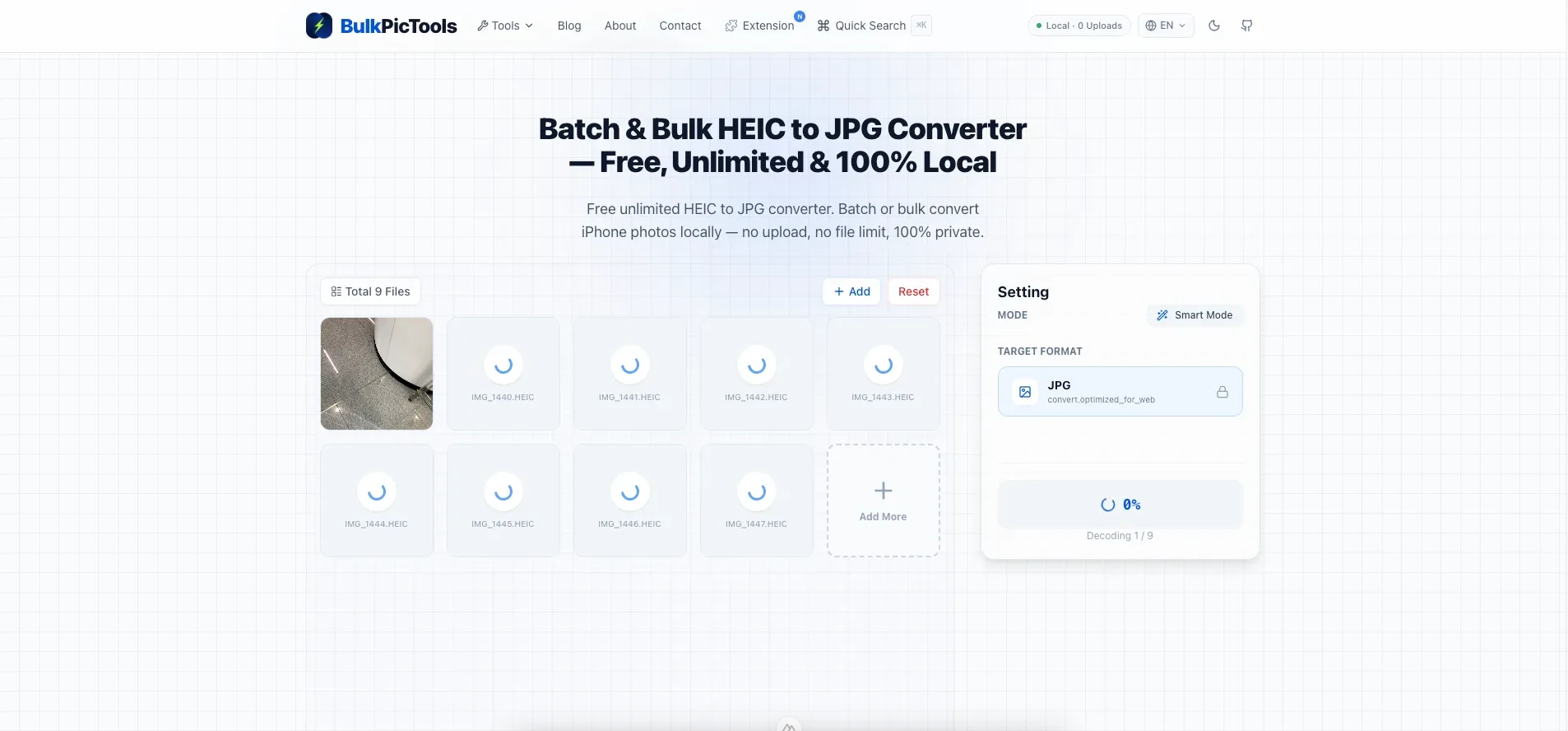The width and height of the screenshot is (1568, 731).
Task: Open the About page
Action: click(620, 26)
